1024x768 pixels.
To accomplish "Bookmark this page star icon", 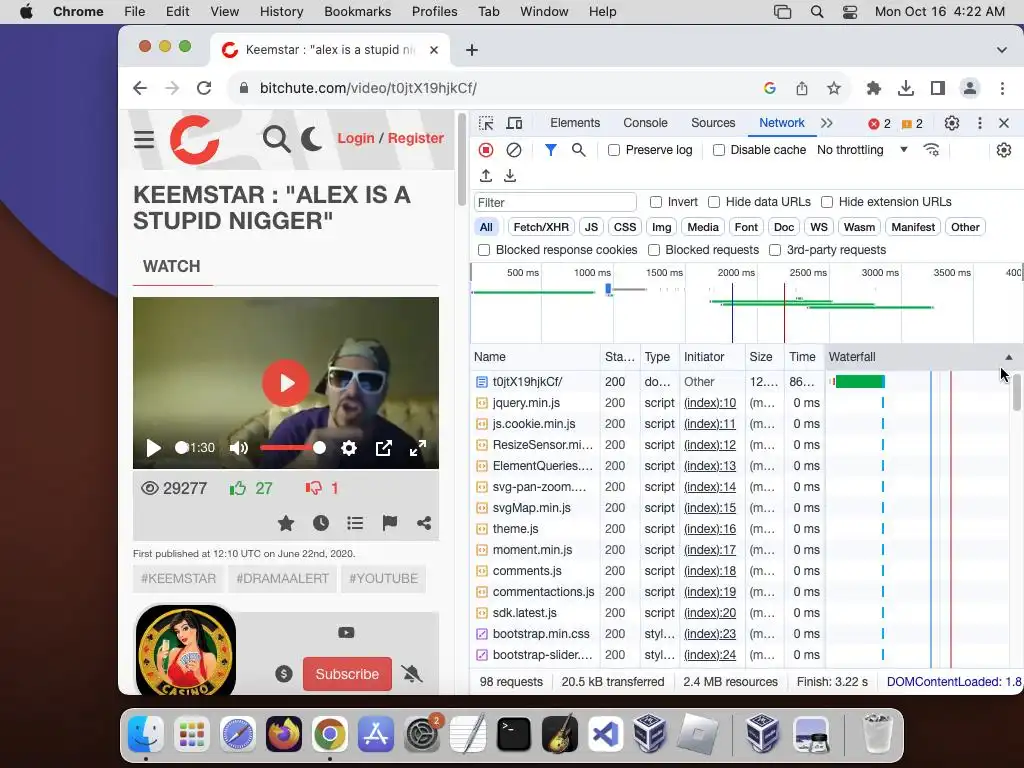I will (834, 88).
